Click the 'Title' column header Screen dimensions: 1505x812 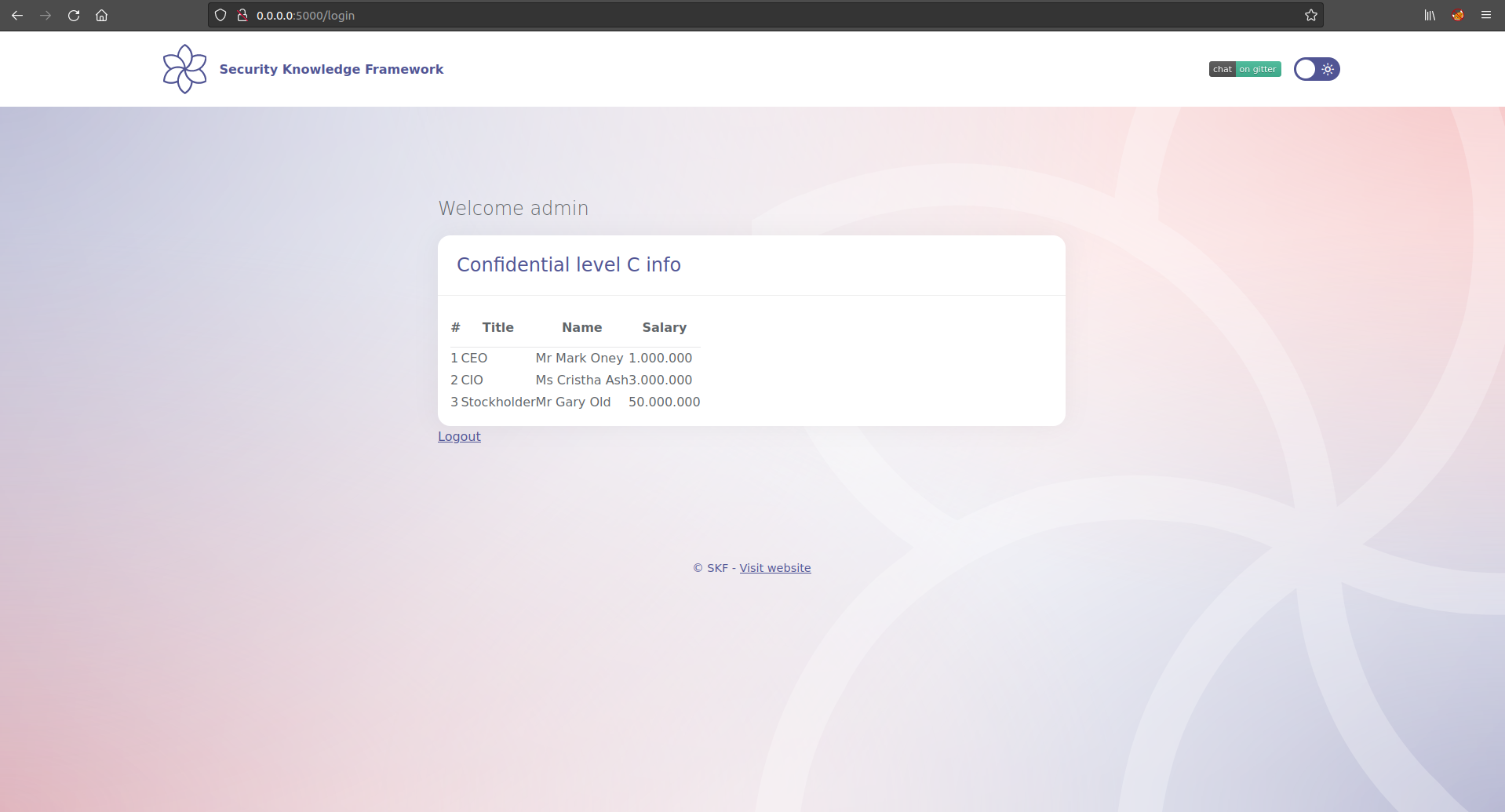pos(498,327)
